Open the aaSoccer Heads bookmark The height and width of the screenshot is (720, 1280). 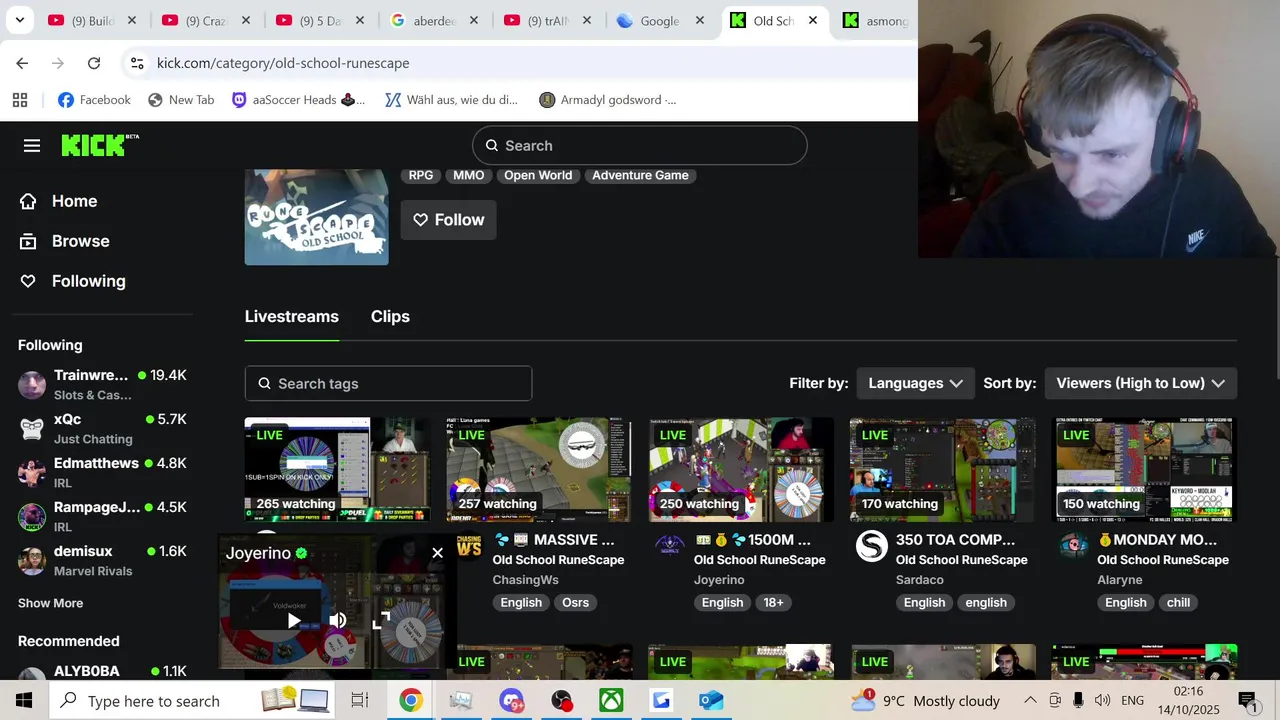298,100
